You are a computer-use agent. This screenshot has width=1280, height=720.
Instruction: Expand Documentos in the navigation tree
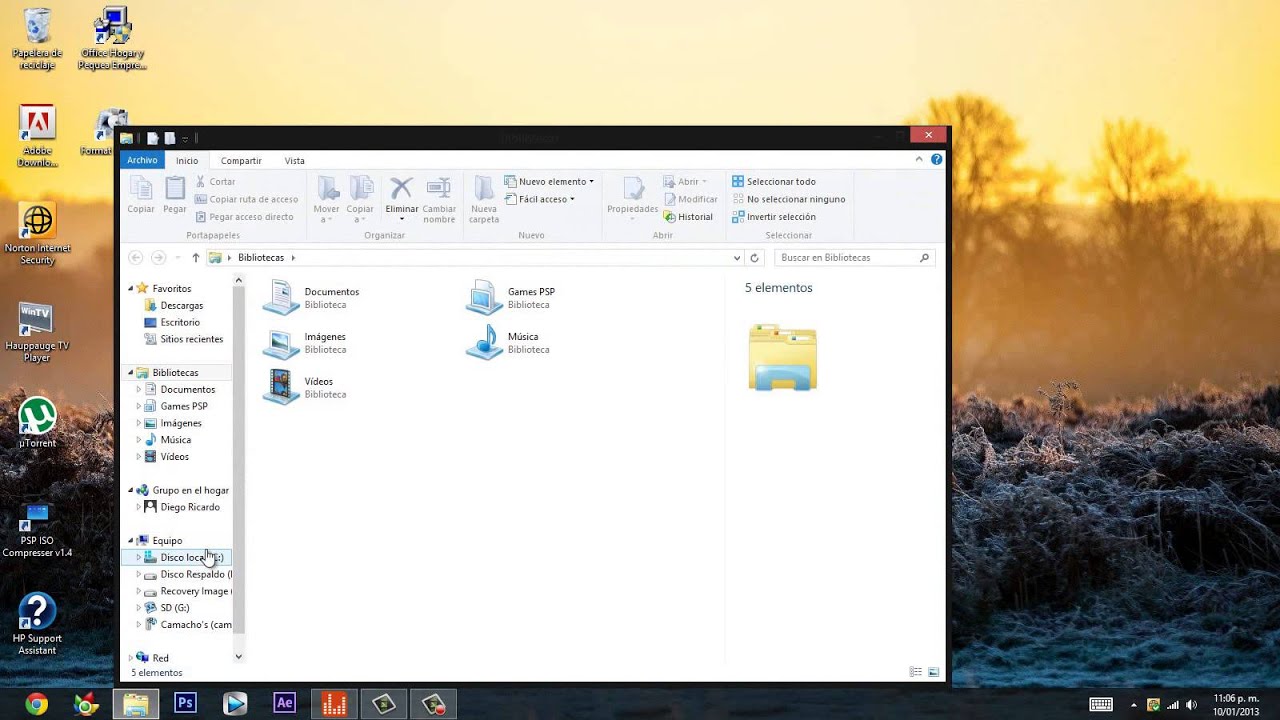[139, 389]
